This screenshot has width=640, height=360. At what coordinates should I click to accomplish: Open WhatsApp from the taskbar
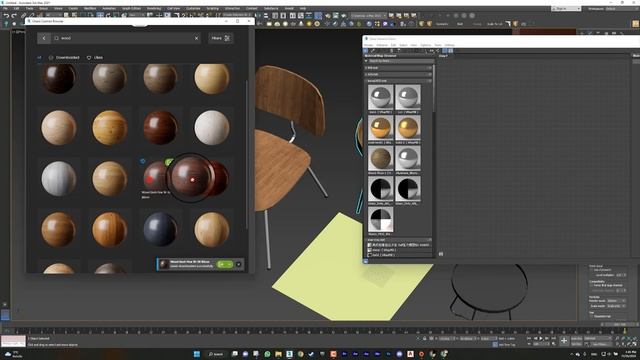pyautogui.click(x=267, y=354)
